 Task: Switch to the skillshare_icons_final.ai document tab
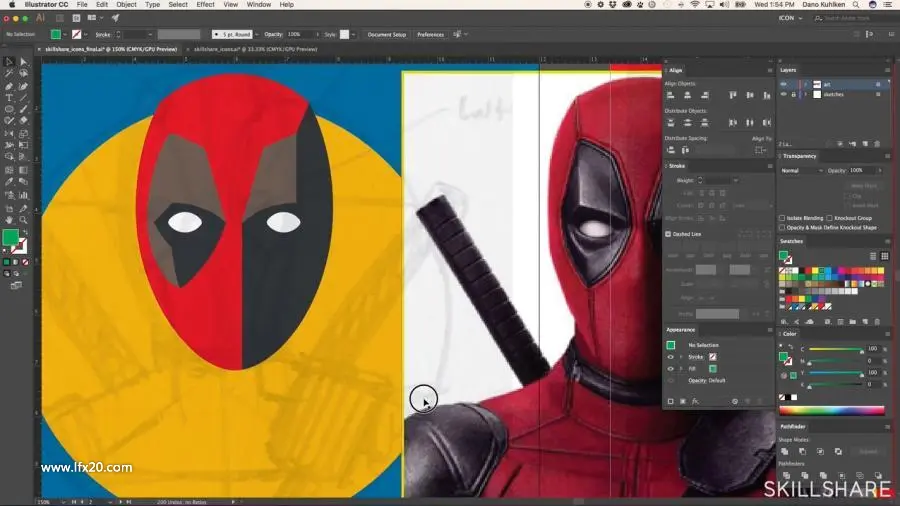point(111,49)
